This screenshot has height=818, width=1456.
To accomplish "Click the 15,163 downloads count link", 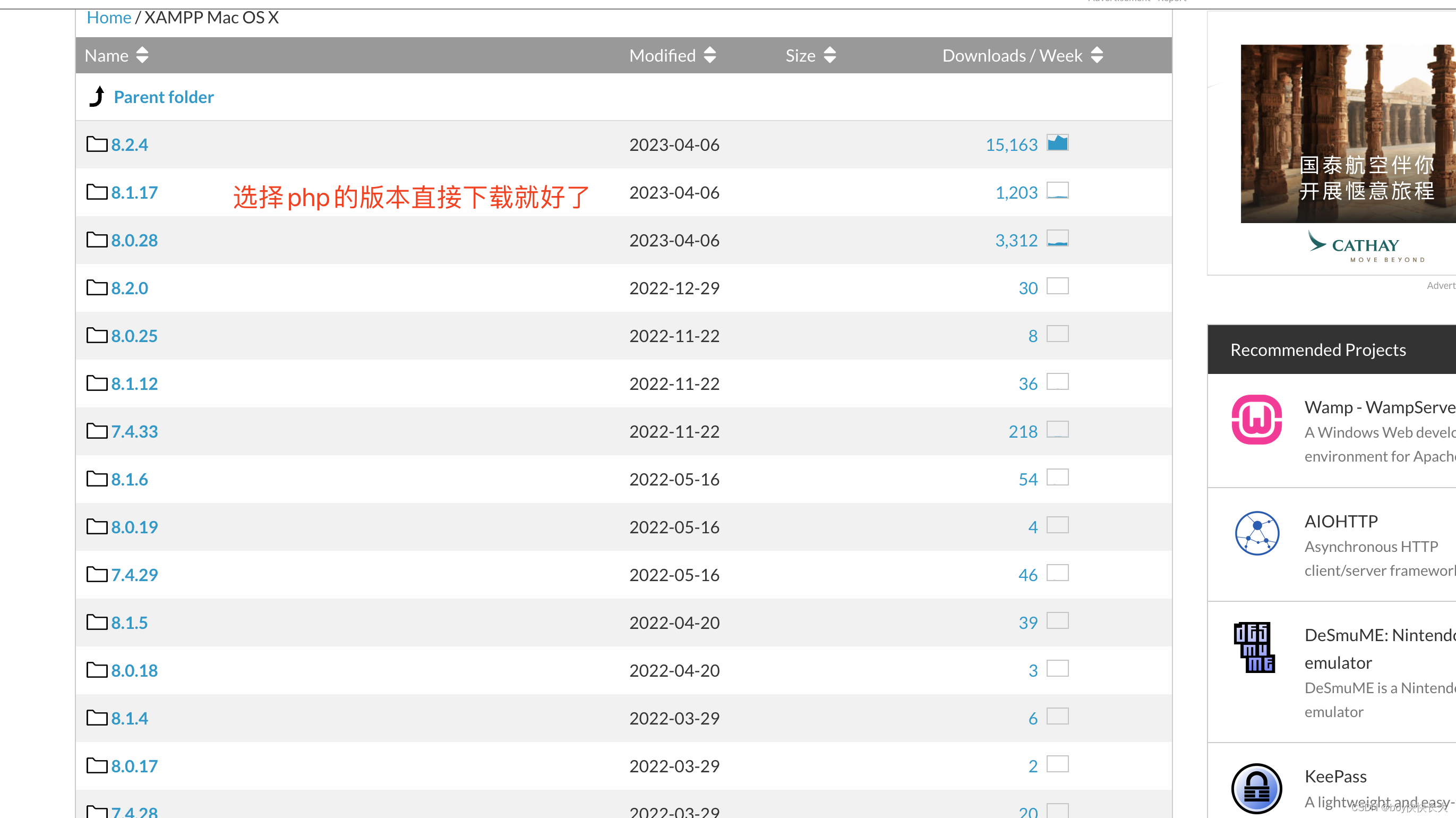I will click(1011, 144).
